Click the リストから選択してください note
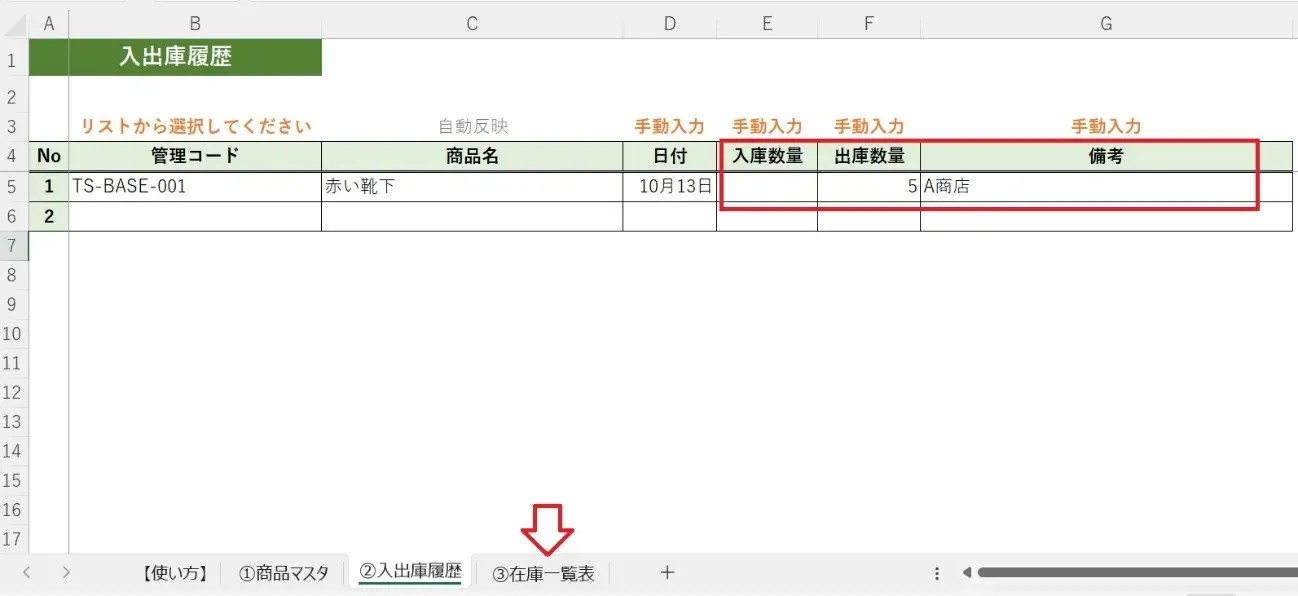Screen dimensions: 1298x596 (195, 127)
